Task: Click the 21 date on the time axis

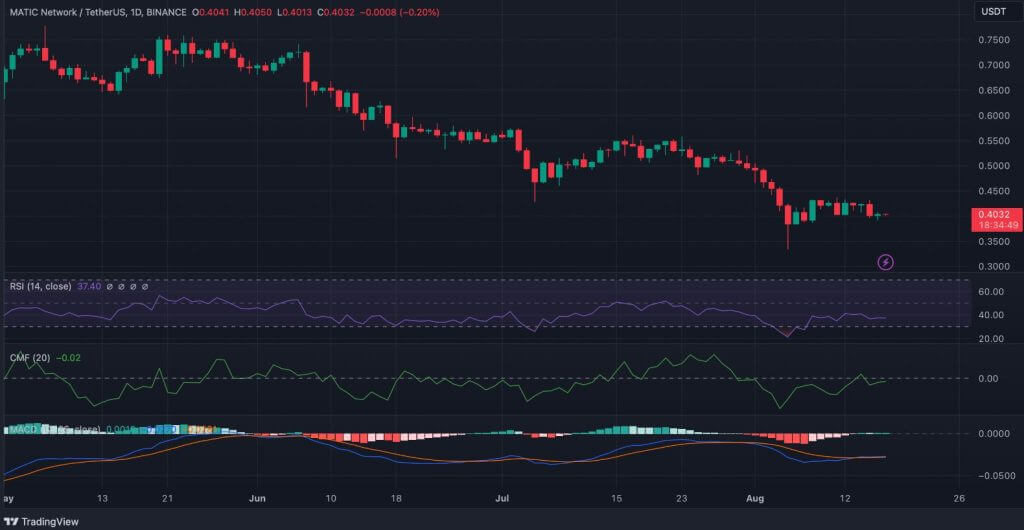Action: click(167, 499)
